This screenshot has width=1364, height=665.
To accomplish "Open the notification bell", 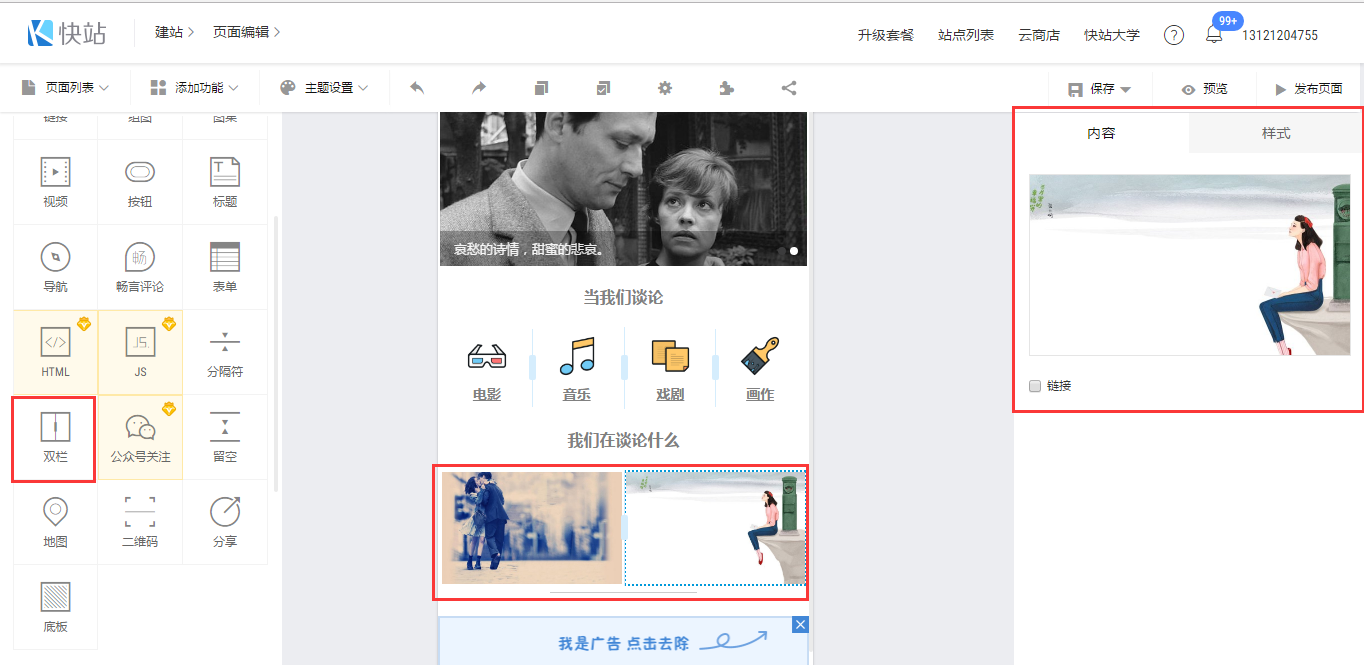I will pyautogui.click(x=1214, y=35).
